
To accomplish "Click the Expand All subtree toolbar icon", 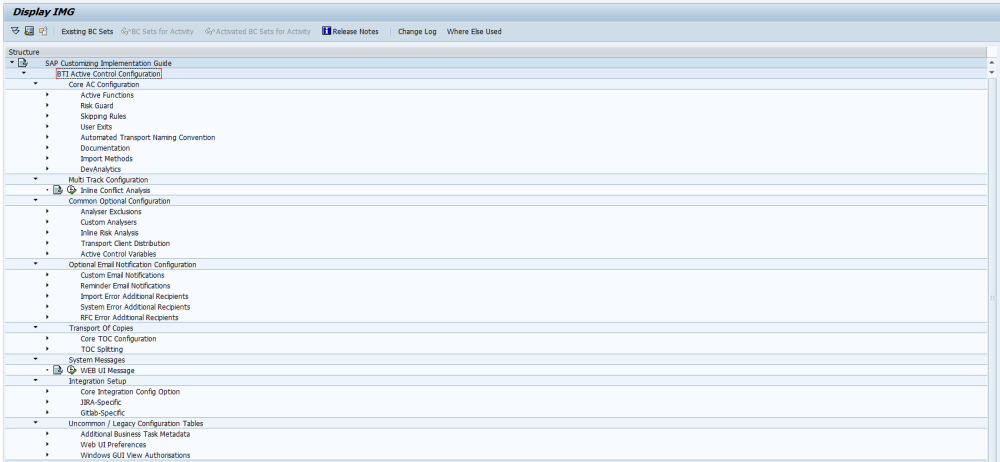I will [15, 31].
